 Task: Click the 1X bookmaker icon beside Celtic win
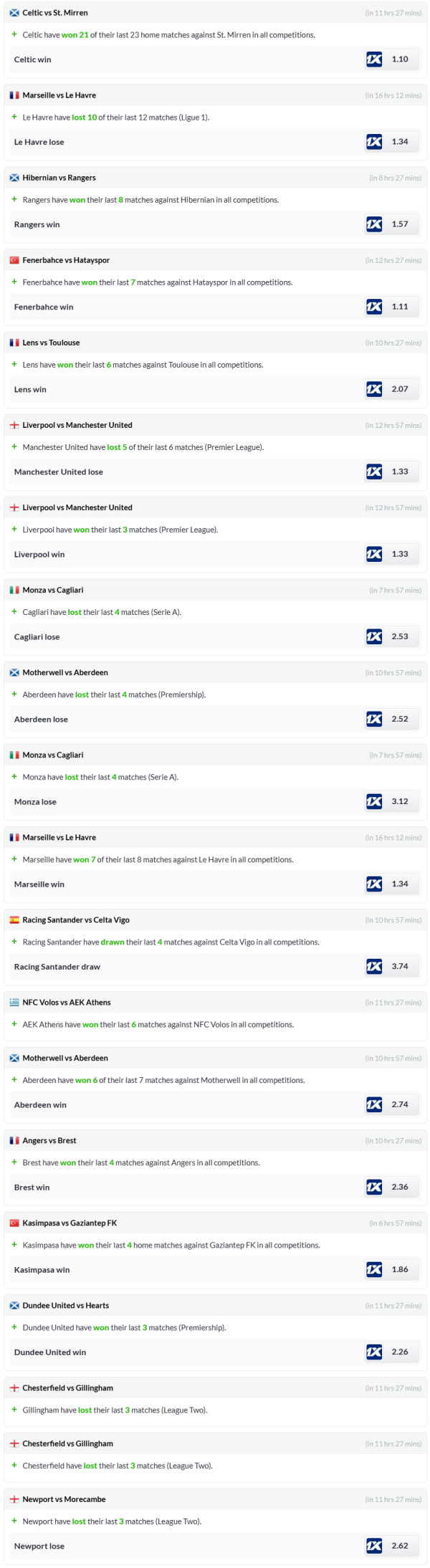tap(374, 59)
